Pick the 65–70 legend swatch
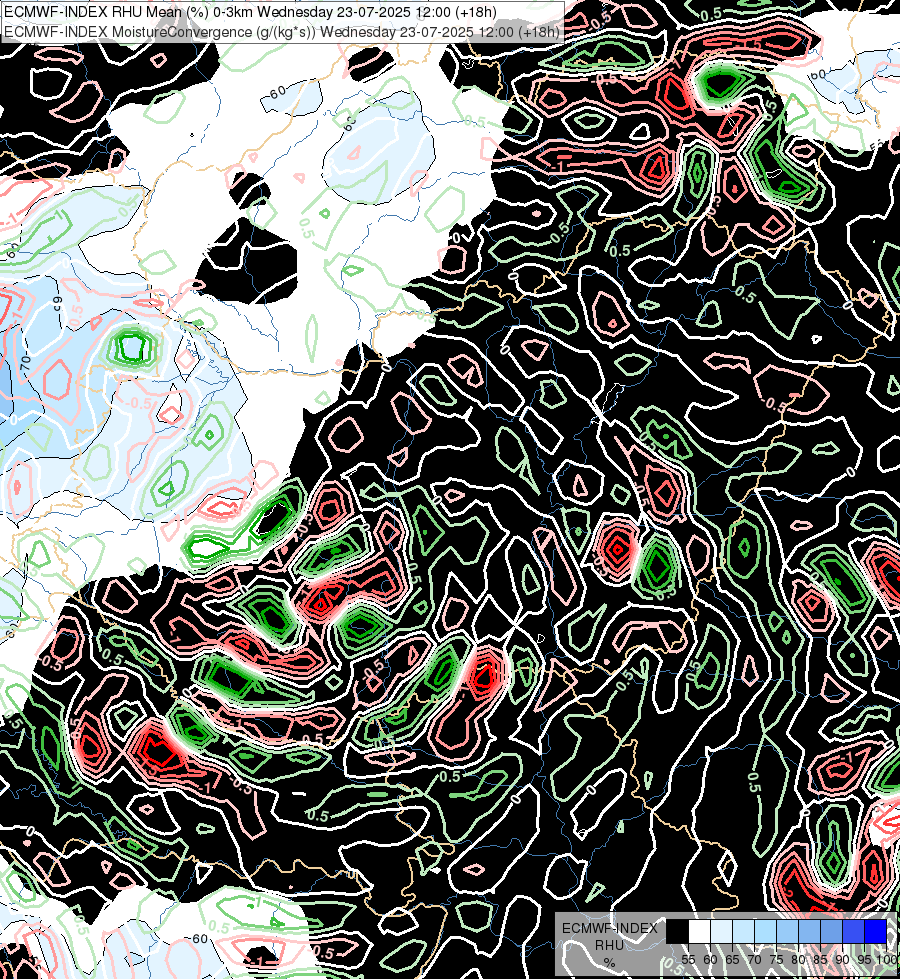 click(743, 931)
